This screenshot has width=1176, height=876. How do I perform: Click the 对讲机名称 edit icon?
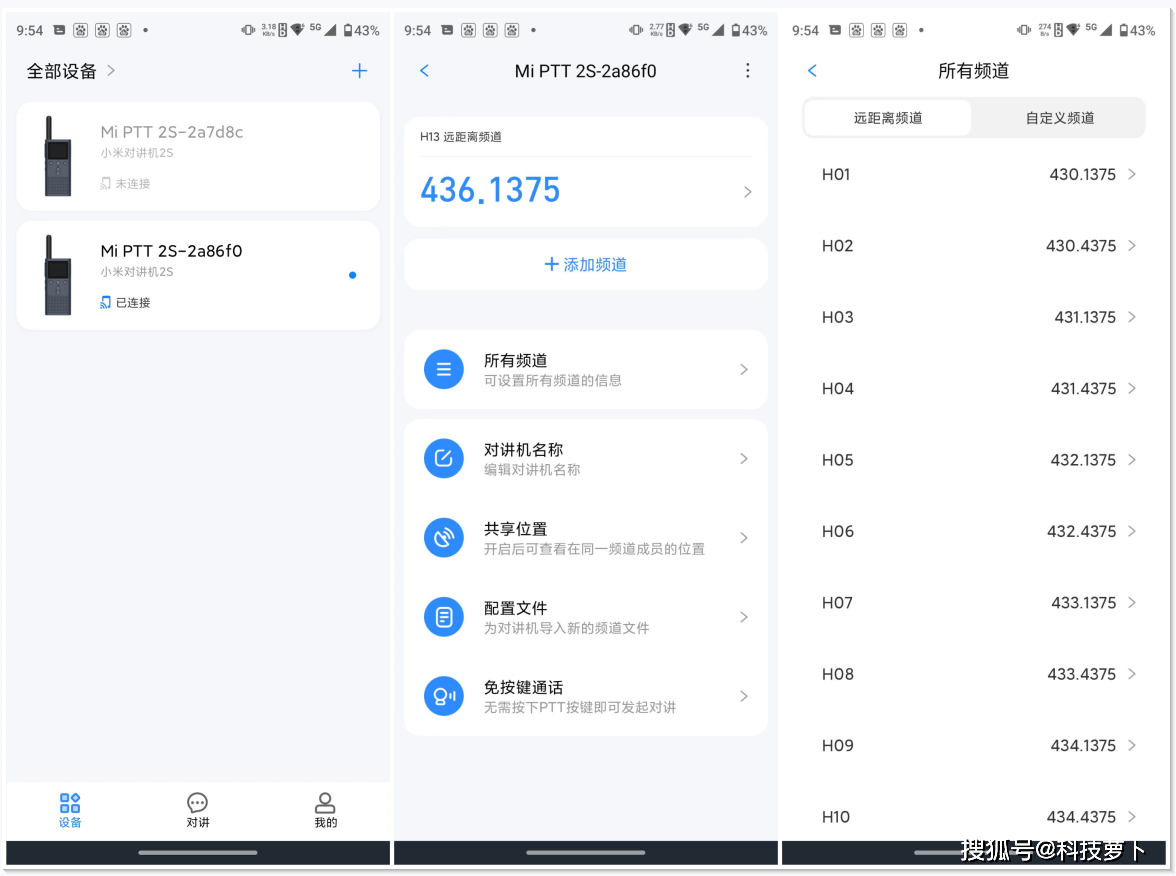point(444,458)
